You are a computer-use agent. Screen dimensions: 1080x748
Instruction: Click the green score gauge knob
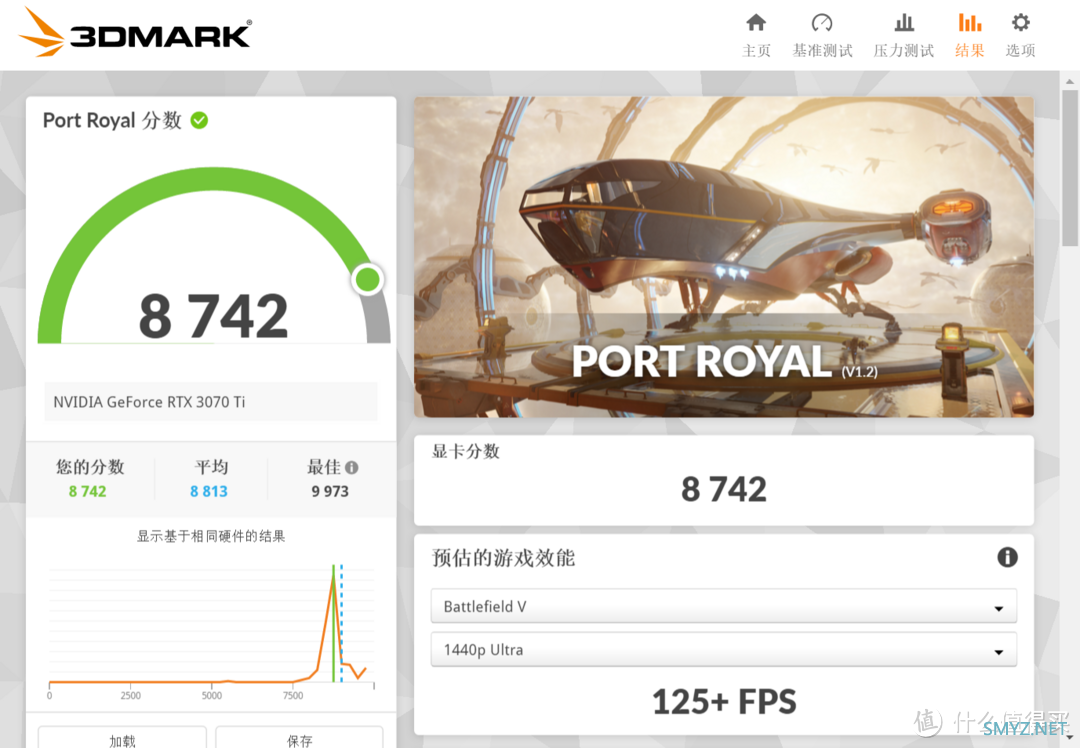click(367, 280)
